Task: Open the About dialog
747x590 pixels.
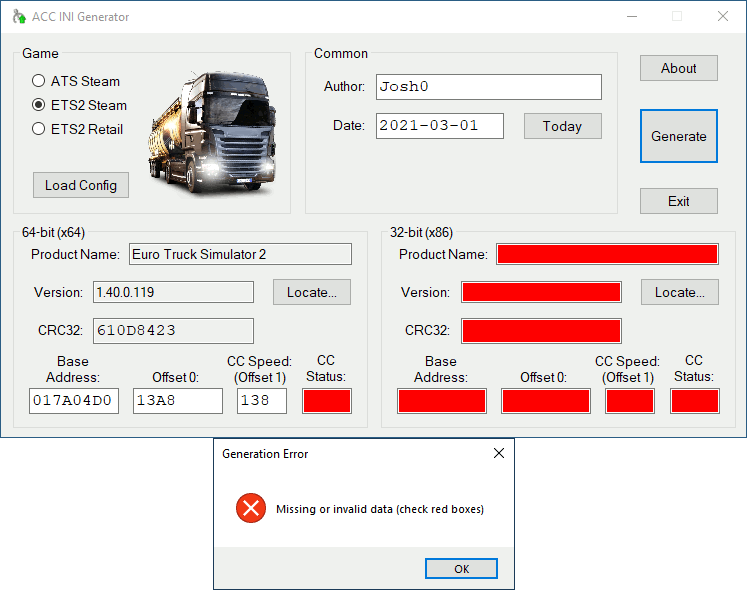Action: (x=679, y=68)
